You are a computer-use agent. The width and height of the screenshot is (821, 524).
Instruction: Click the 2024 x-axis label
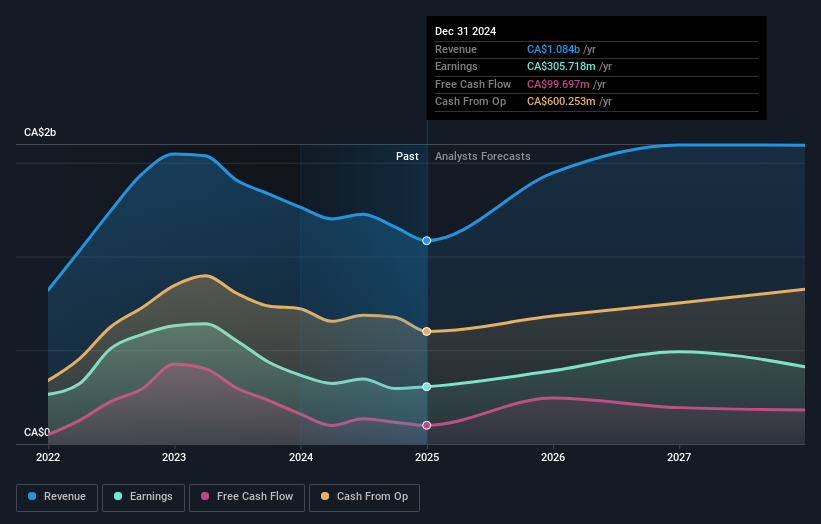pyautogui.click(x=301, y=458)
